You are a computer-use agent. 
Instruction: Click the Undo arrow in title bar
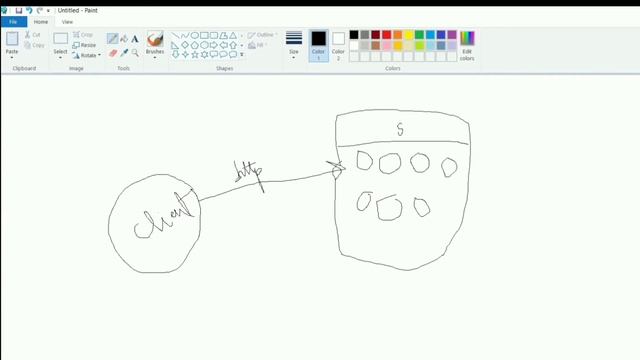tap(29, 10)
